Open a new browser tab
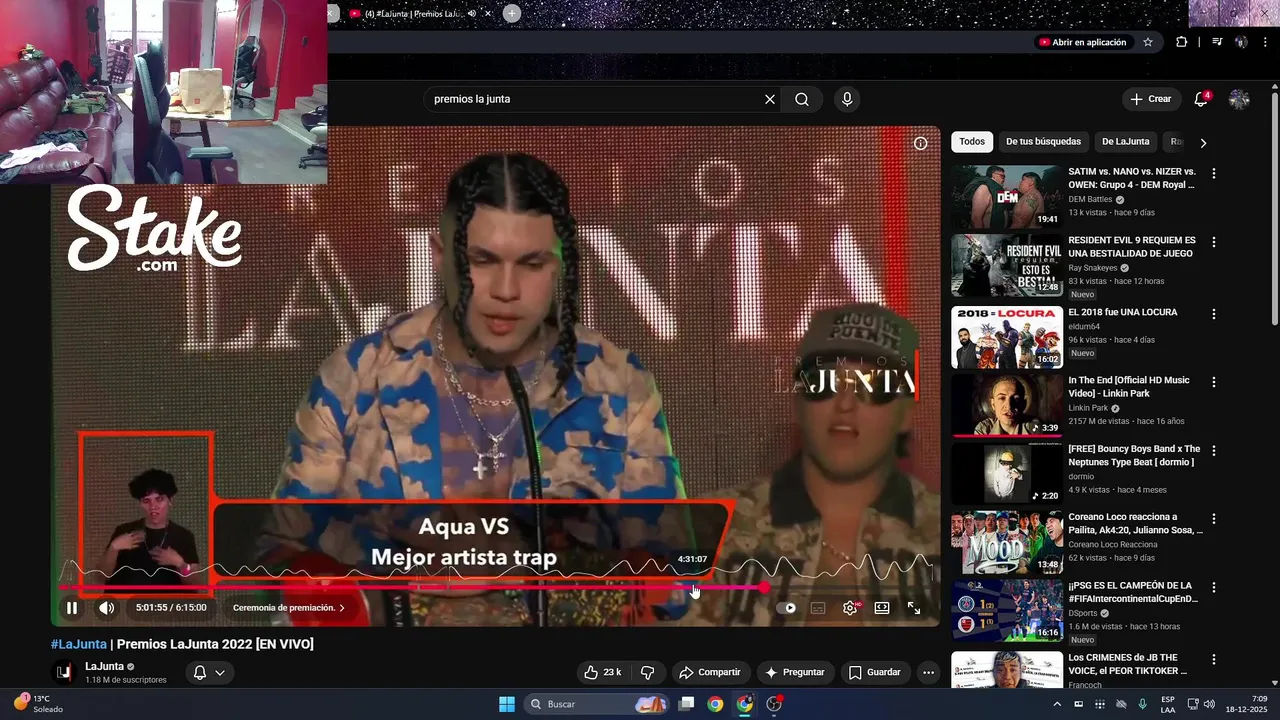 coord(511,13)
